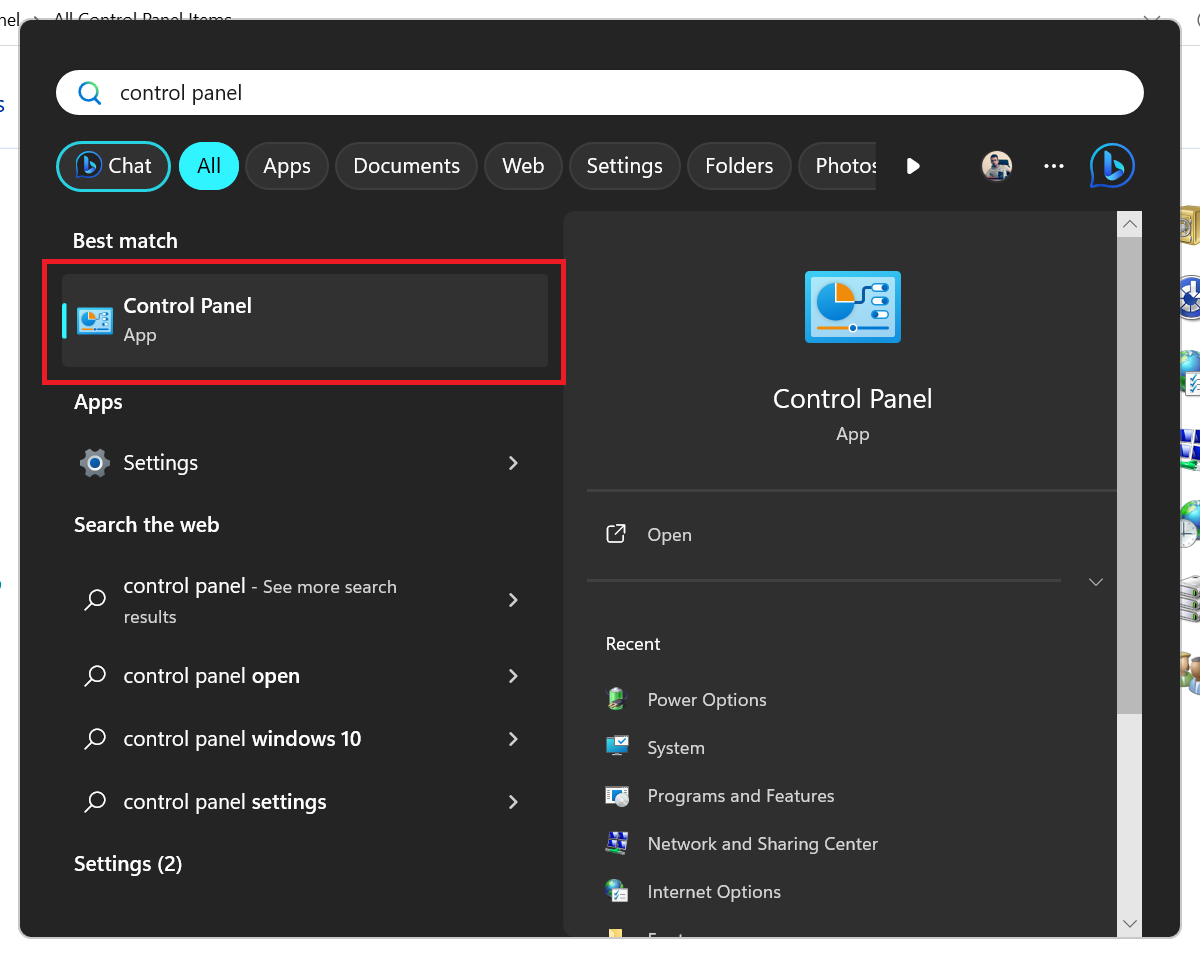Click the Open external-link icon
The width and height of the screenshot is (1200, 957).
coord(616,534)
